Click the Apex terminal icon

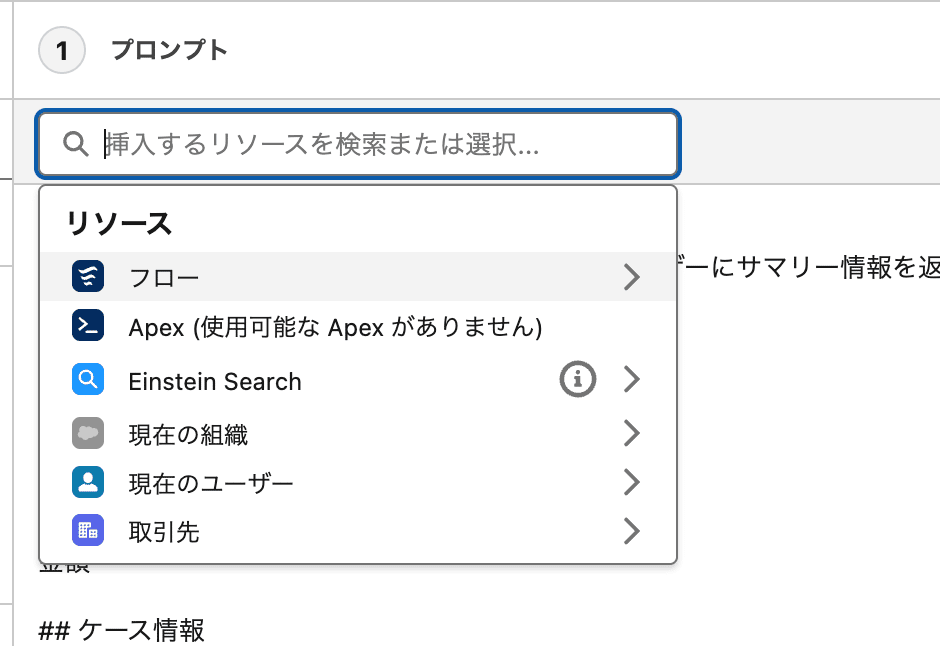(86, 326)
